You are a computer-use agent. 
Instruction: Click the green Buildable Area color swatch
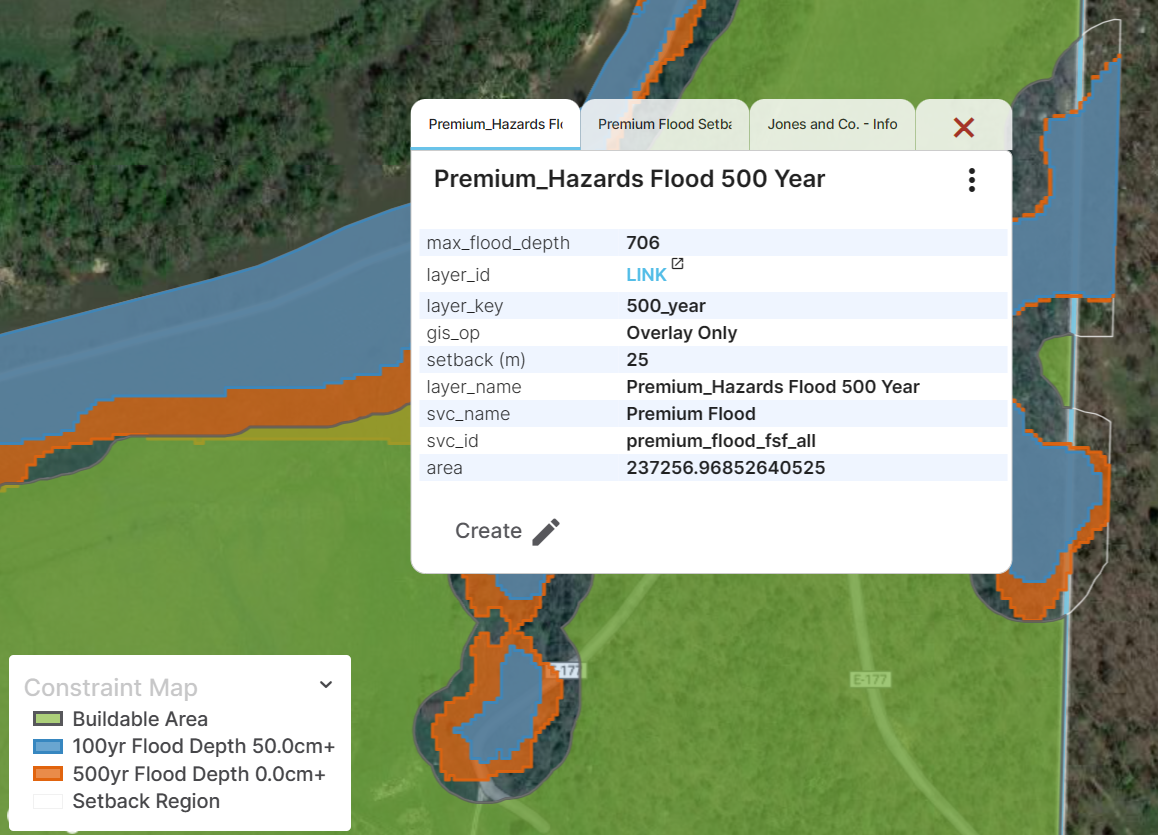pos(49,718)
